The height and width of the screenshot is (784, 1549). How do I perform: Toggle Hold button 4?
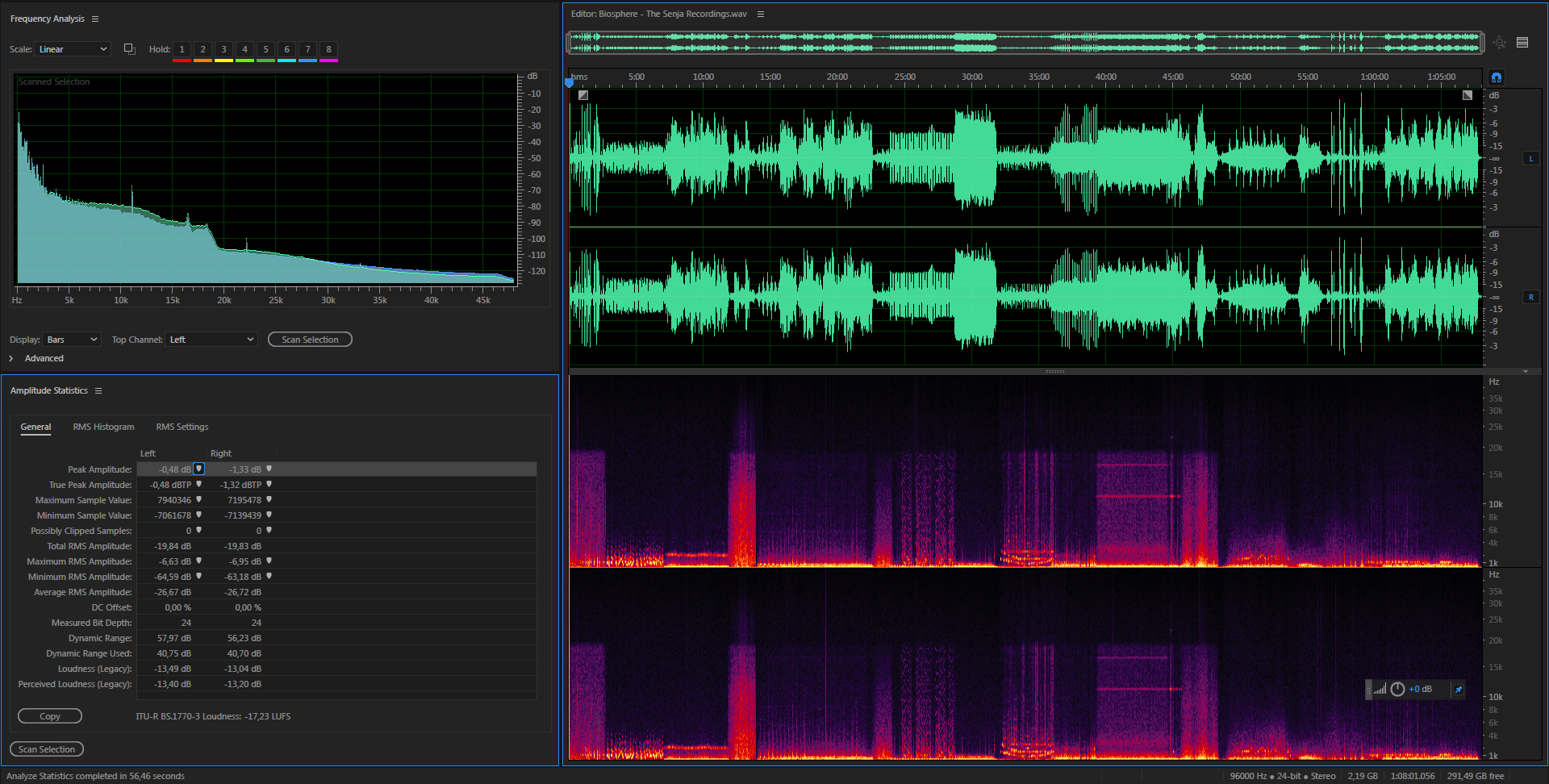coord(244,50)
